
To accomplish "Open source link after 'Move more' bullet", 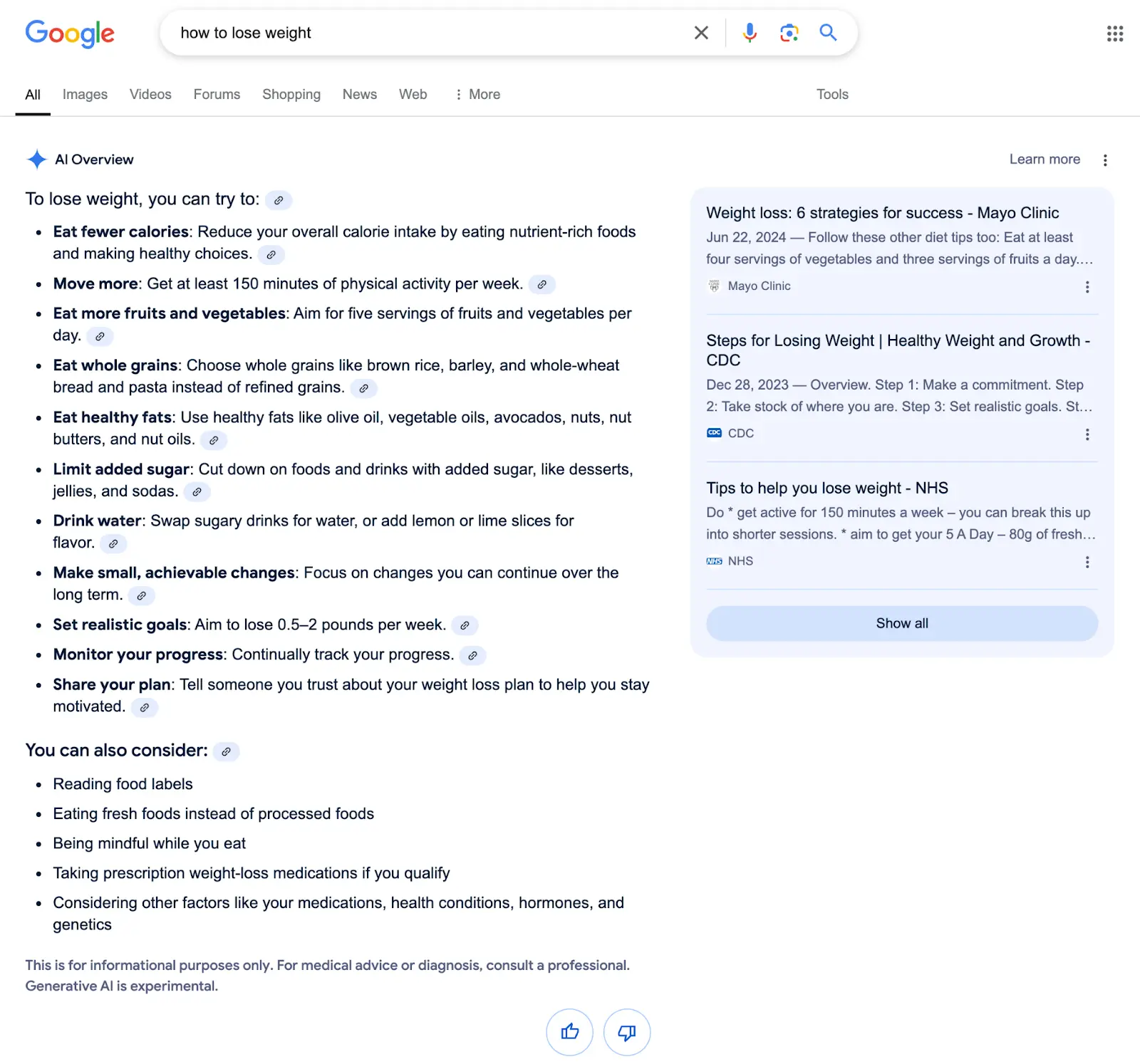I will tap(542, 284).
